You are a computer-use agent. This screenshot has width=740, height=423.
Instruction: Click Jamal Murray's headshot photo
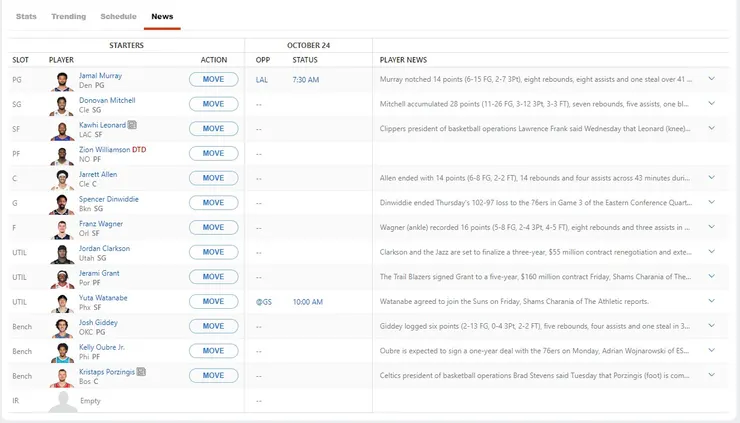(63, 81)
